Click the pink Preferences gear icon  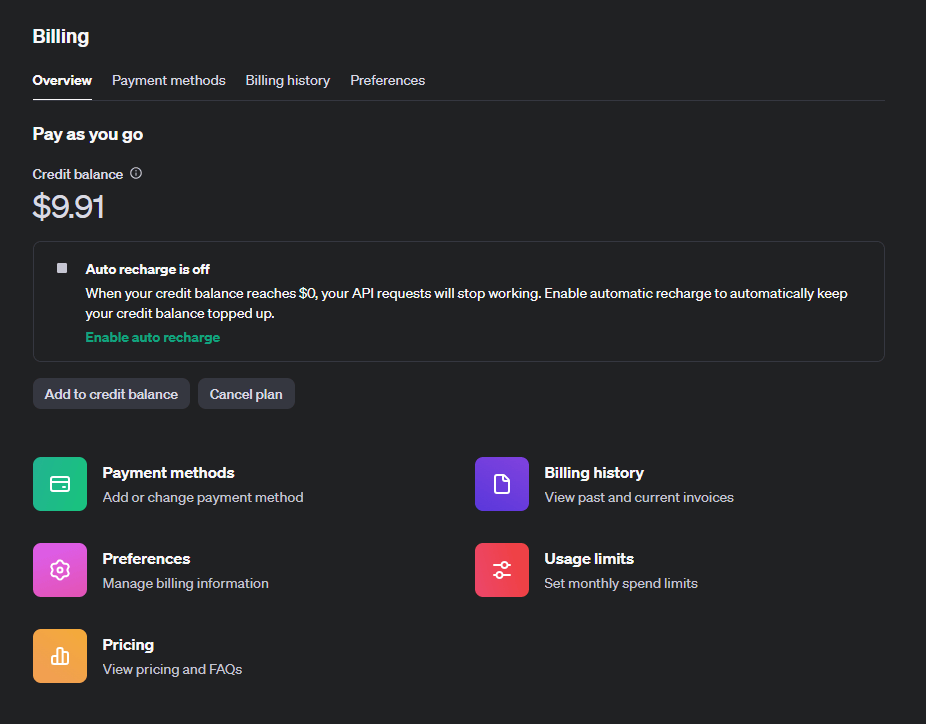pyautogui.click(x=60, y=570)
